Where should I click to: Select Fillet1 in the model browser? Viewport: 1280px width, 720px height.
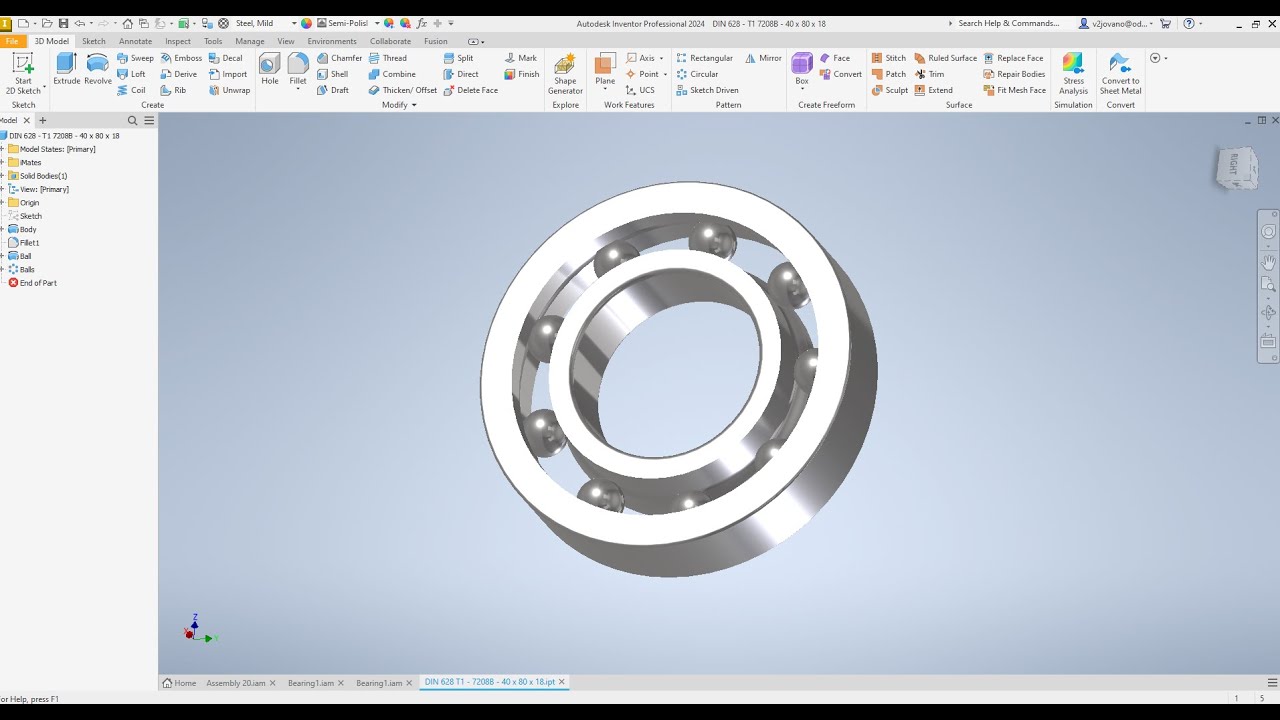24,243
